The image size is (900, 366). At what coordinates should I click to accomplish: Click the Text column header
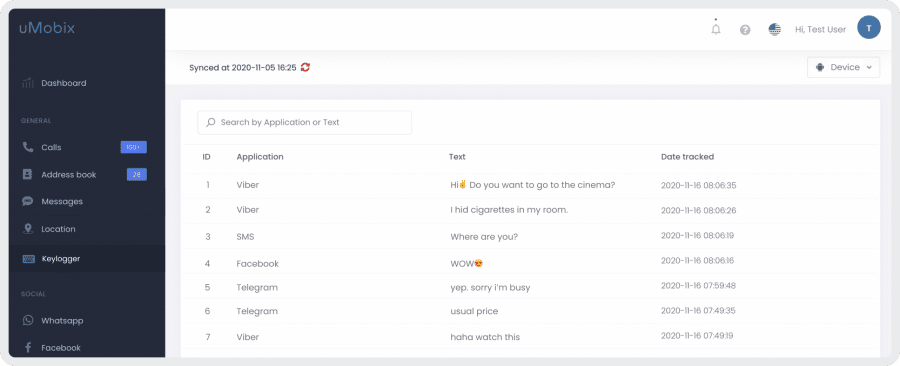tap(457, 157)
